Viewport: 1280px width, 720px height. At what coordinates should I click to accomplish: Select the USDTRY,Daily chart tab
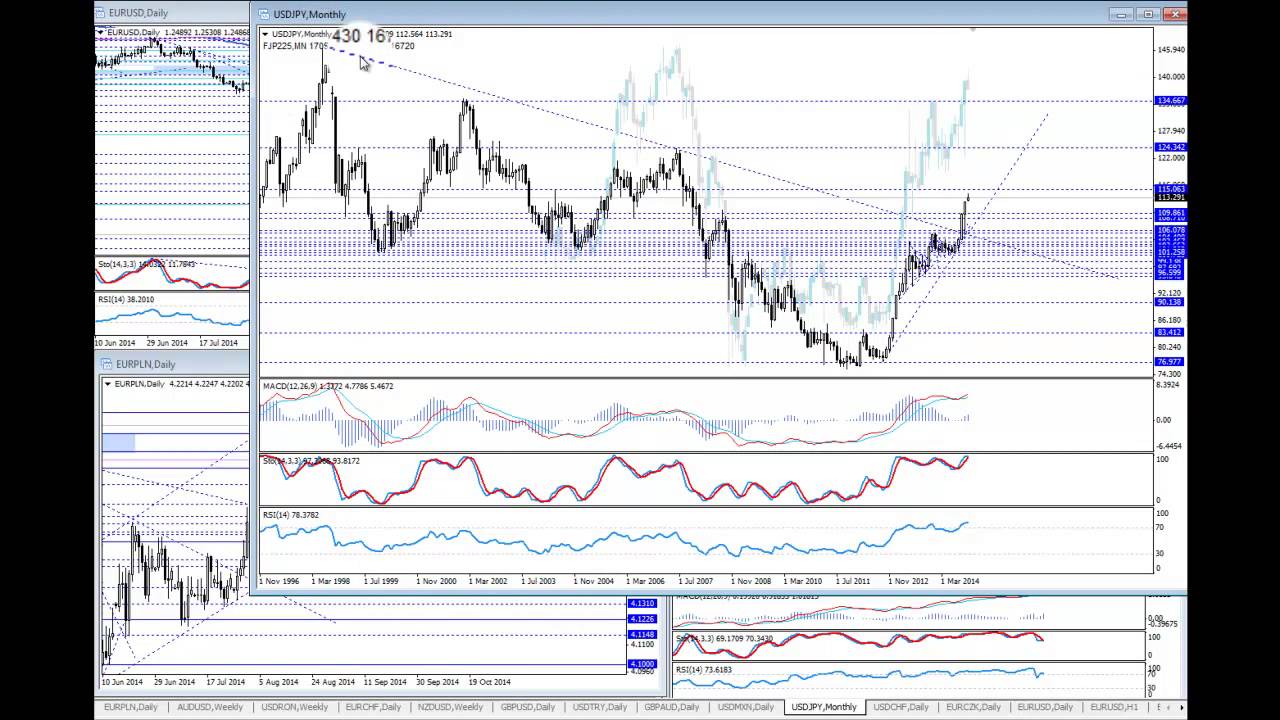click(x=600, y=707)
